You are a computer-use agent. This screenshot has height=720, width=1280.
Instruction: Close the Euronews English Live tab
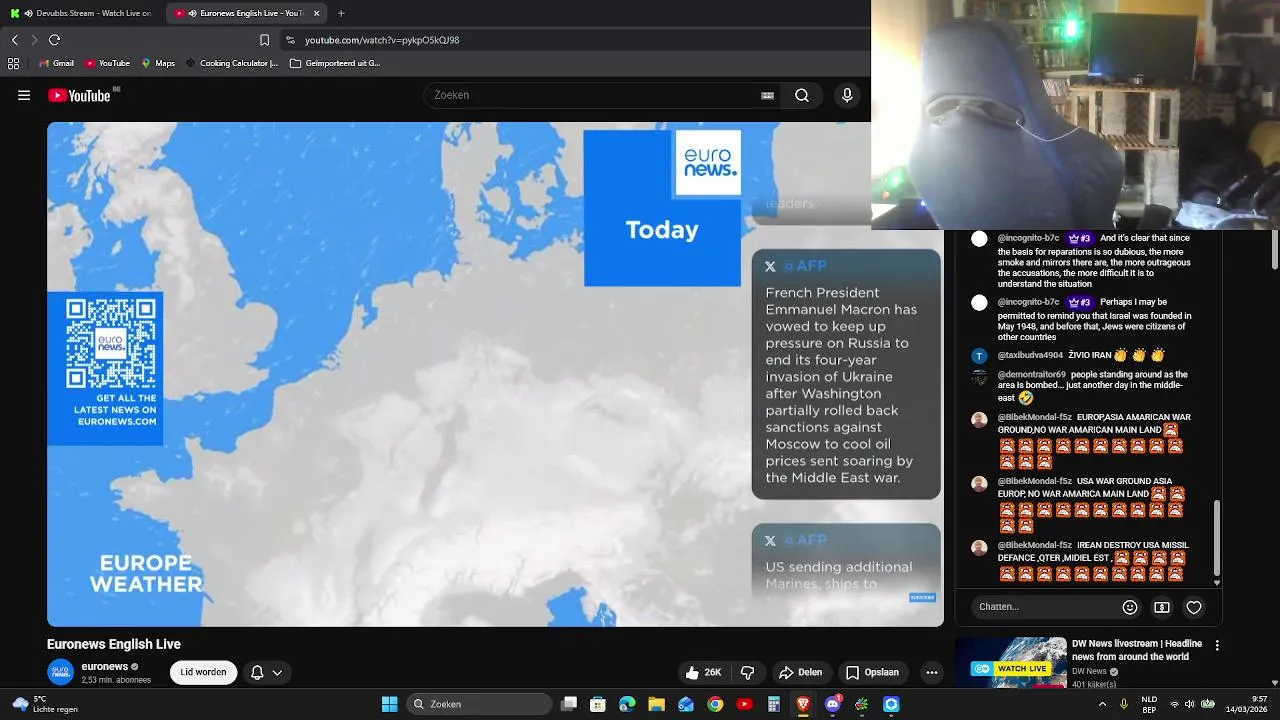[x=316, y=13]
